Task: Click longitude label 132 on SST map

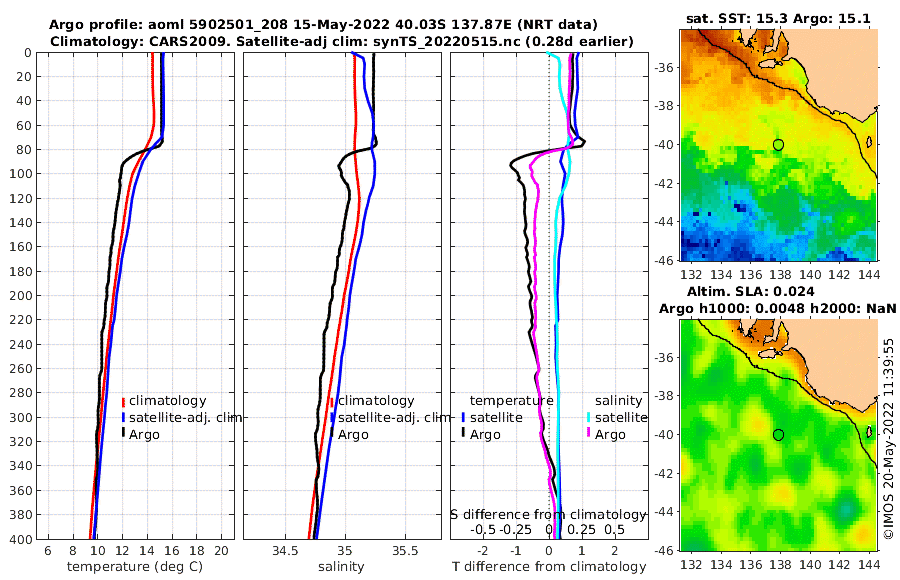Action: click(691, 274)
